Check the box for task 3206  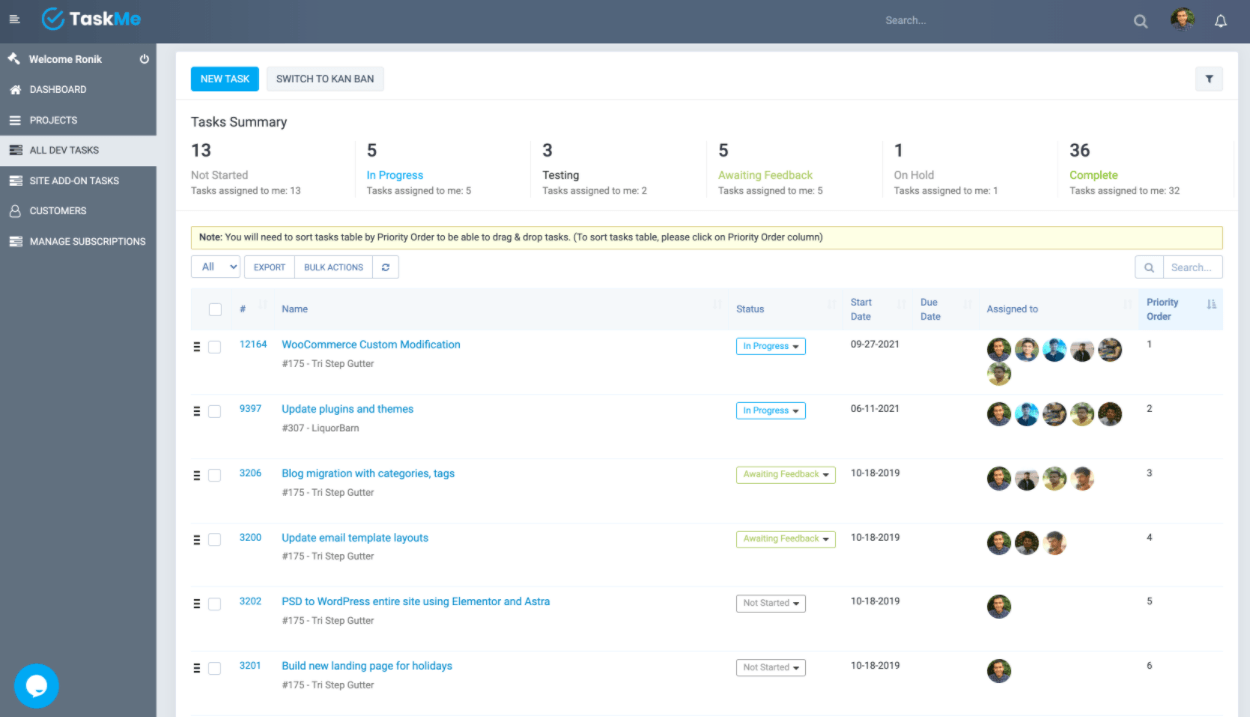214,476
